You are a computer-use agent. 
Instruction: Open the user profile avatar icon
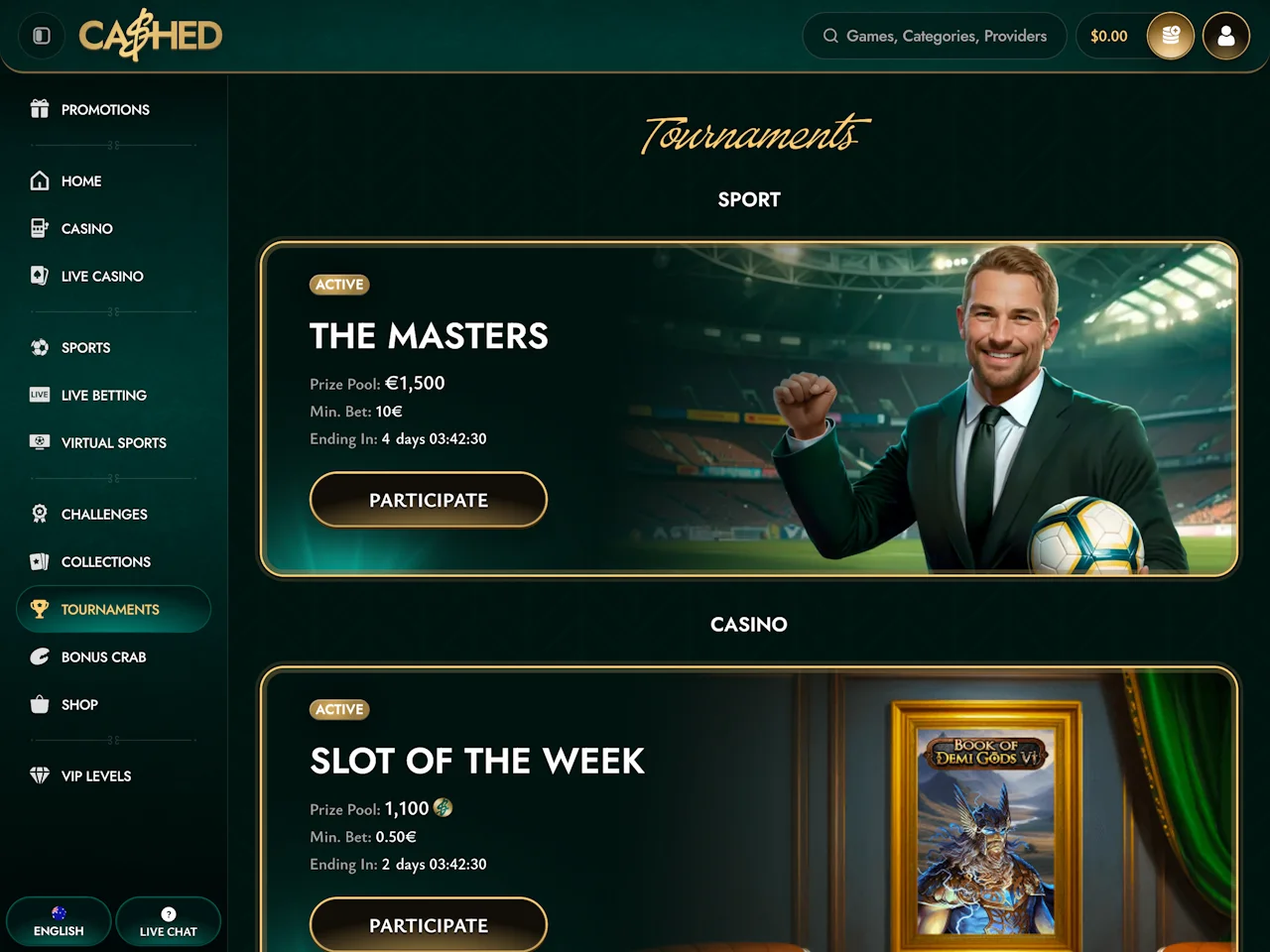pyautogui.click(x=1226, y=36)
